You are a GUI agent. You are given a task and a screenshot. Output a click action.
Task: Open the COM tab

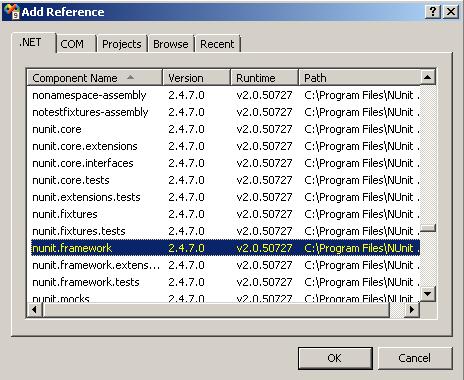click(76, 44)
